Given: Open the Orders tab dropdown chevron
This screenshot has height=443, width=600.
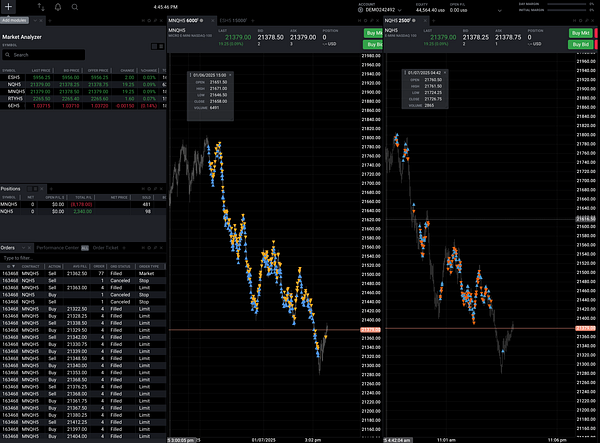Looking at the screenshot, I should tap(23, 248).
